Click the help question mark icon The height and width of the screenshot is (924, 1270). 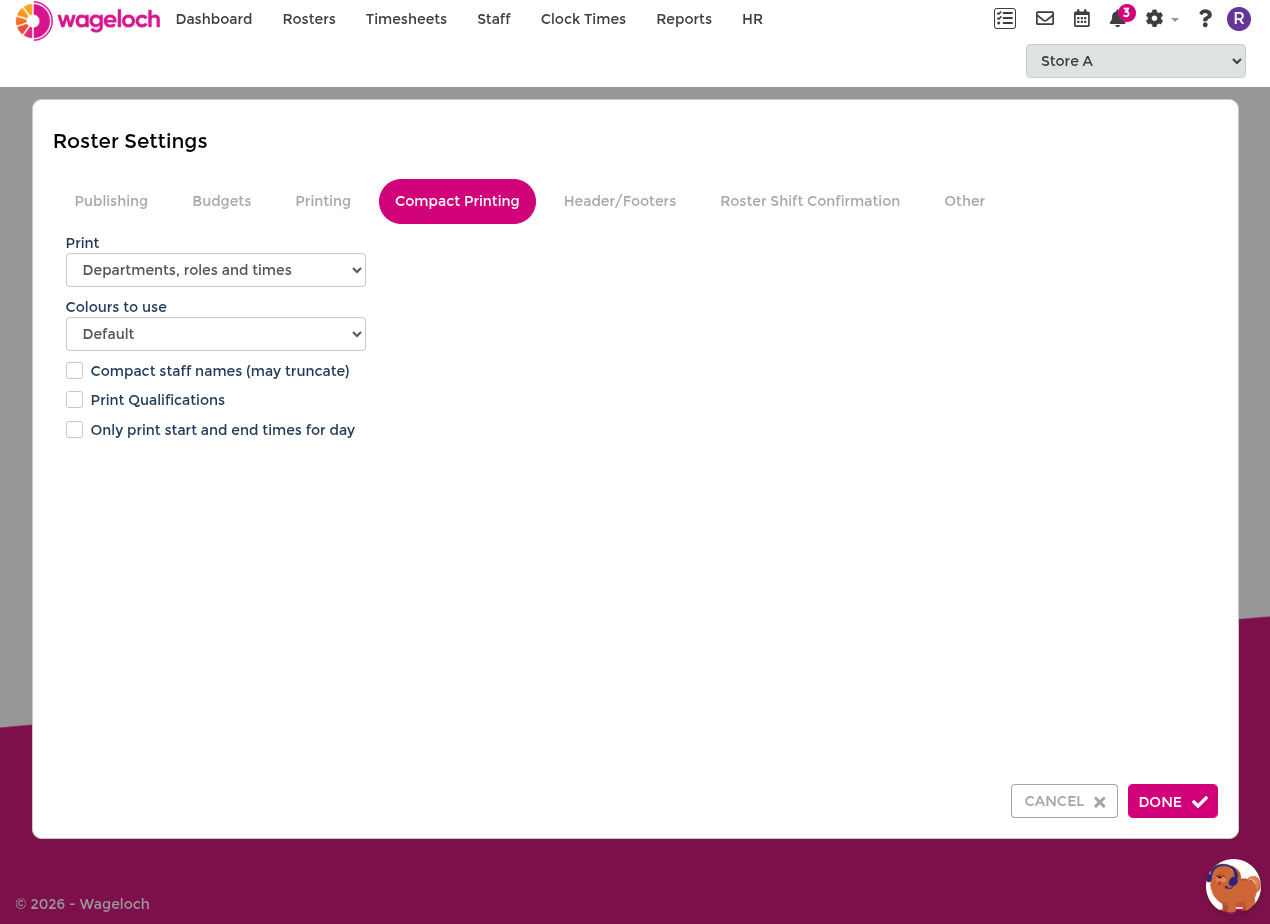(x=1205, y=19)
